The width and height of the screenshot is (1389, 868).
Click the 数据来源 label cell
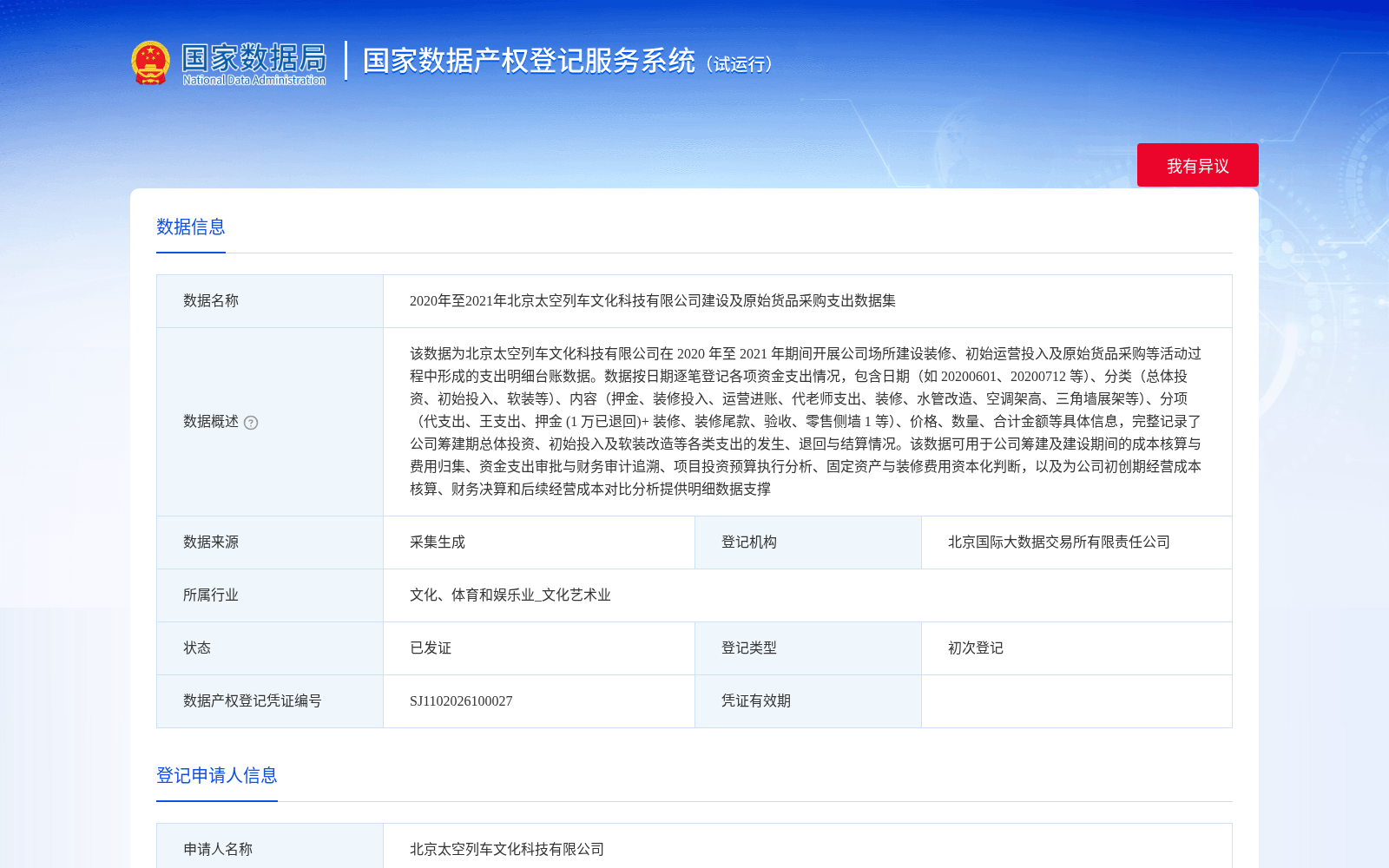pyautogui.click(x=270, y=542)
